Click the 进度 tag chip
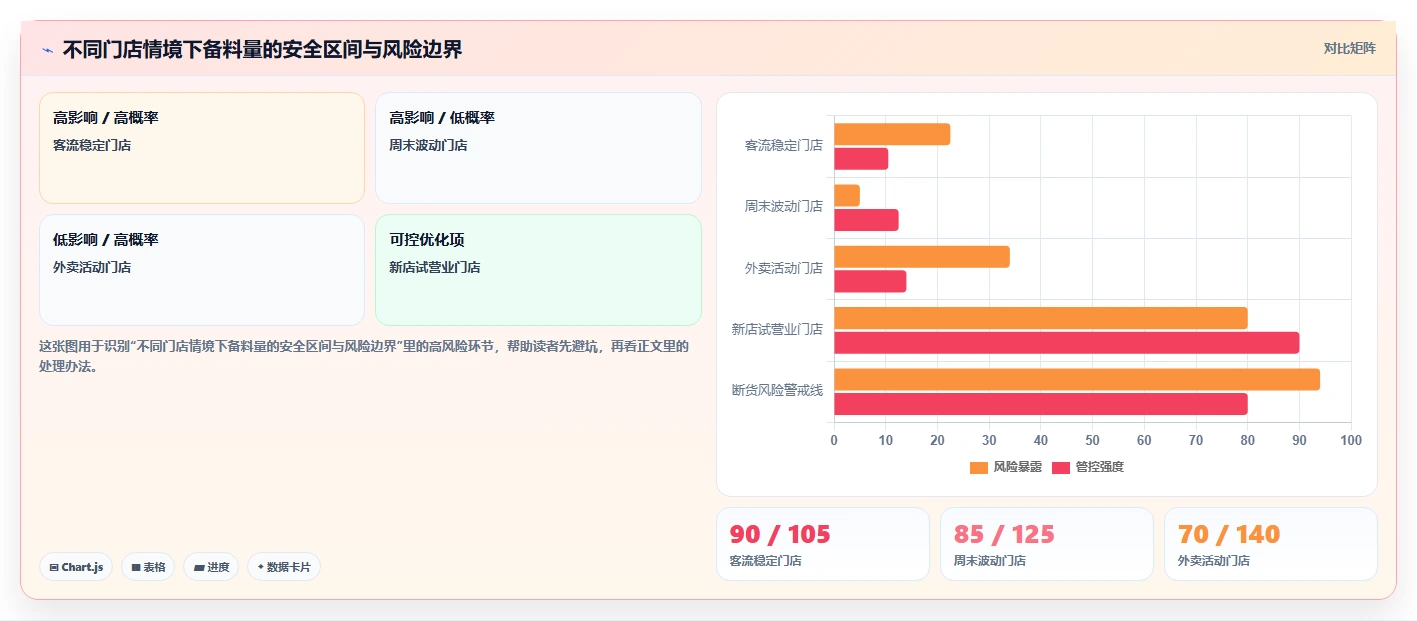Image resolution: width=1417 pixels, height=621 pixels. (x=211, y=567)
